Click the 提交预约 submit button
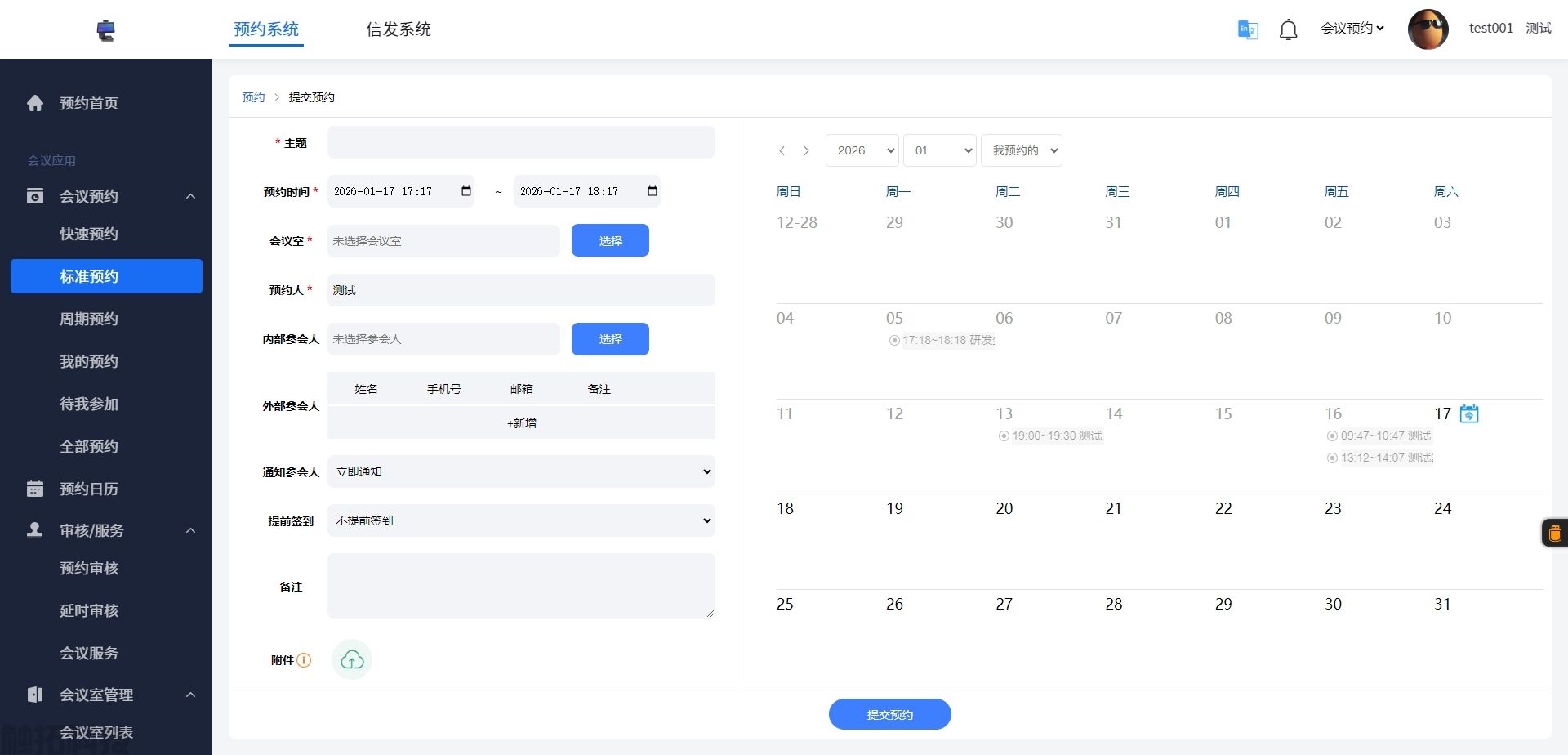Viewport: 1568px width, 755px height. 889,713
